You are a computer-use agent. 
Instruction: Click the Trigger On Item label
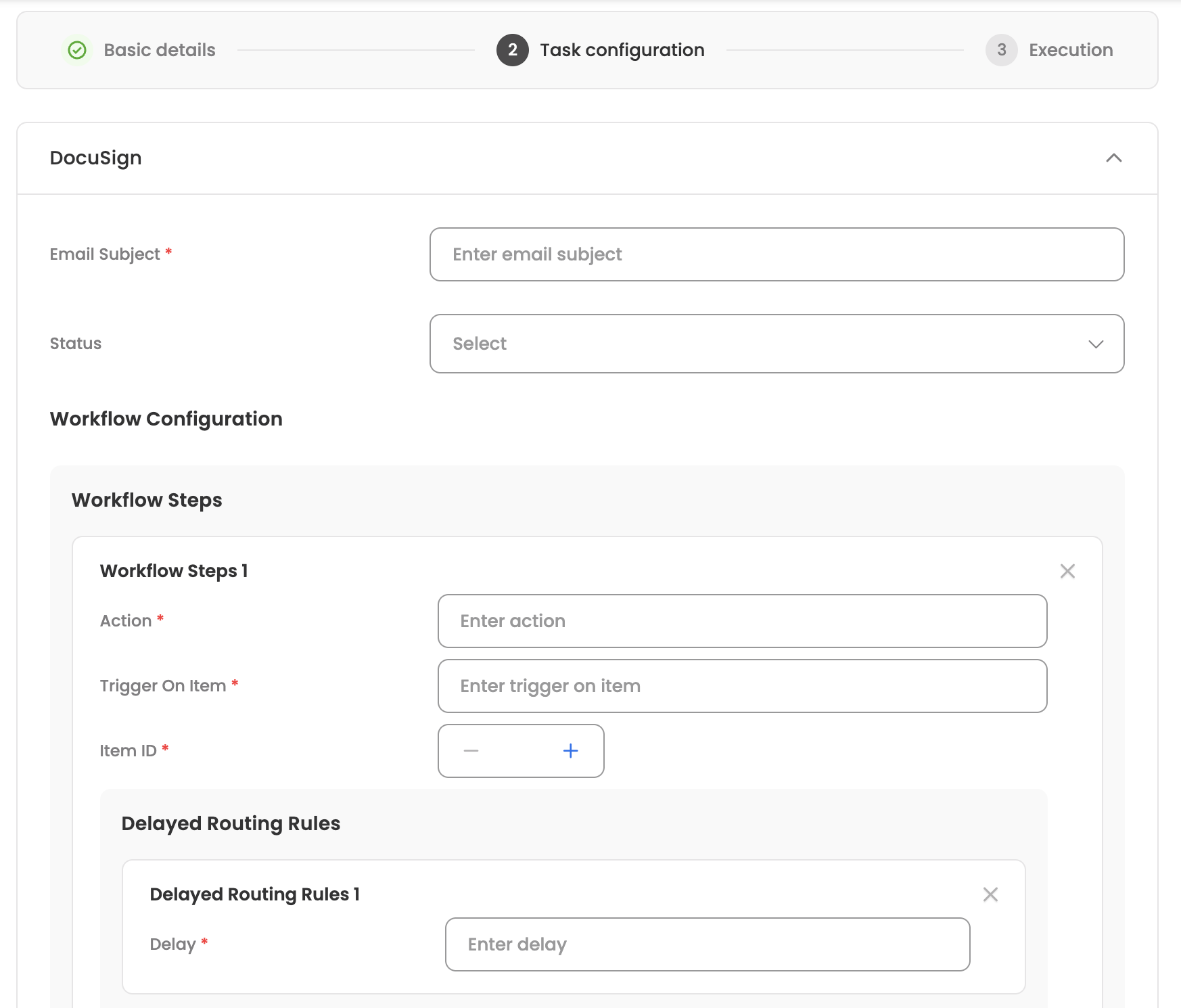coord(163,686)
